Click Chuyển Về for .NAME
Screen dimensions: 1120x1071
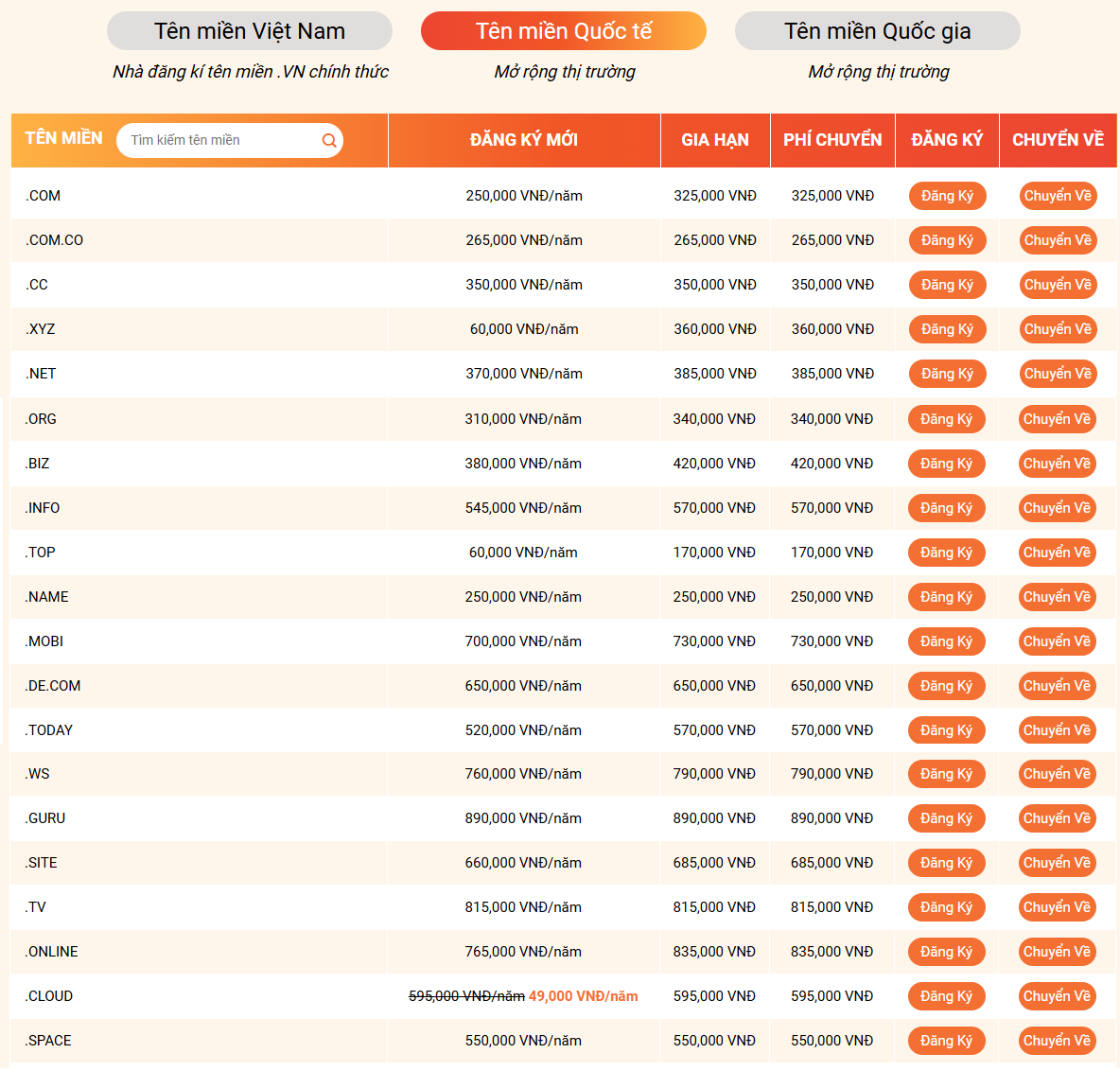1058,597
